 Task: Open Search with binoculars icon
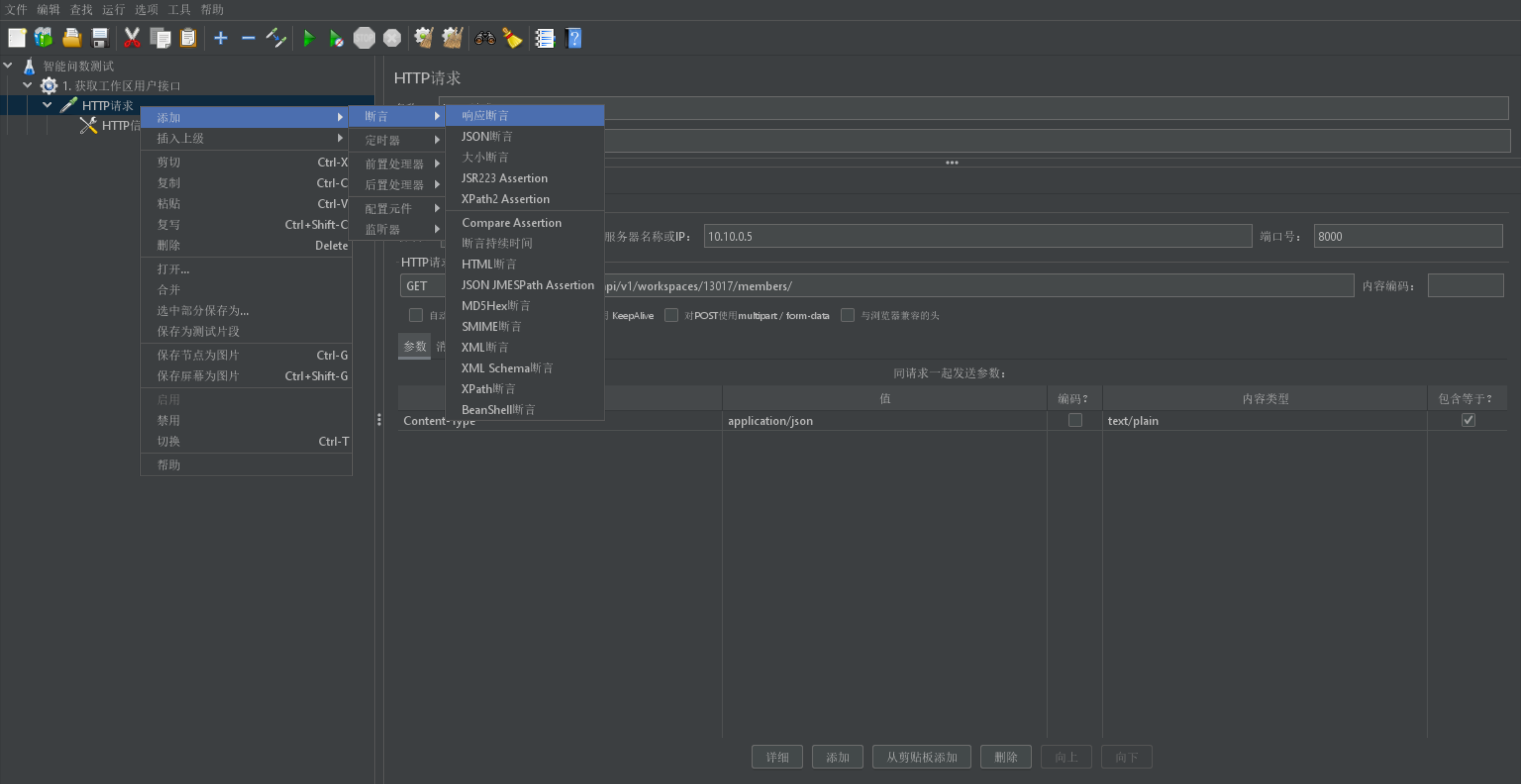[485, 38]
